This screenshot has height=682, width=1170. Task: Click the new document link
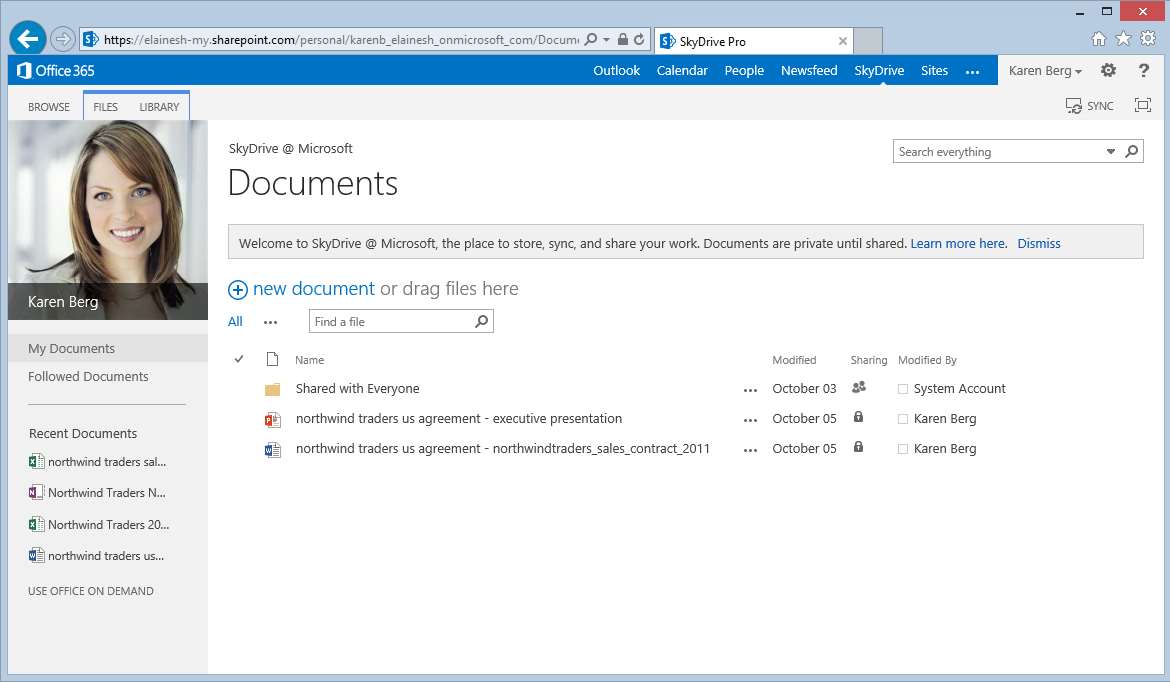[x=313, y=289]
